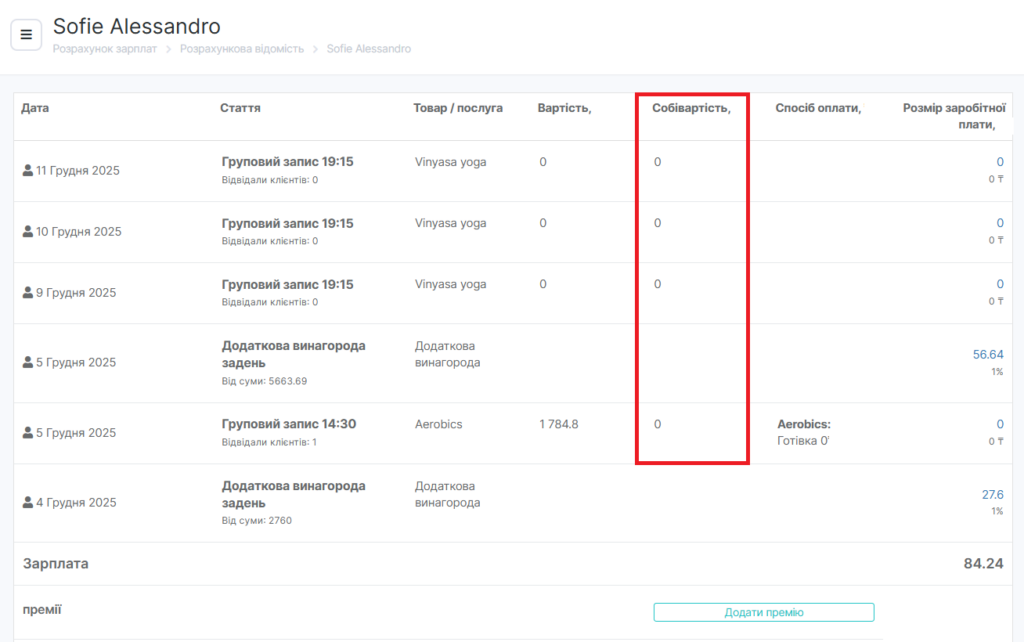The height and width of the screenshot is (642, 1024).
Task: Click the salary link in the Aerobics row
Action: point(999,424)
